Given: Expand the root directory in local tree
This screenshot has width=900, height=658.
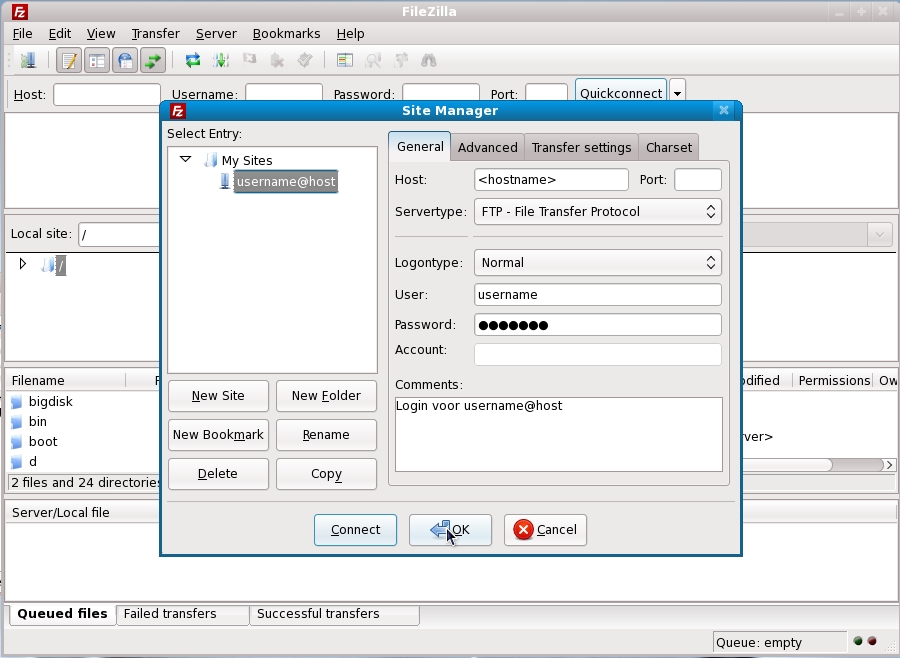Looking at the screenshot, I should [x=22, y=264].
